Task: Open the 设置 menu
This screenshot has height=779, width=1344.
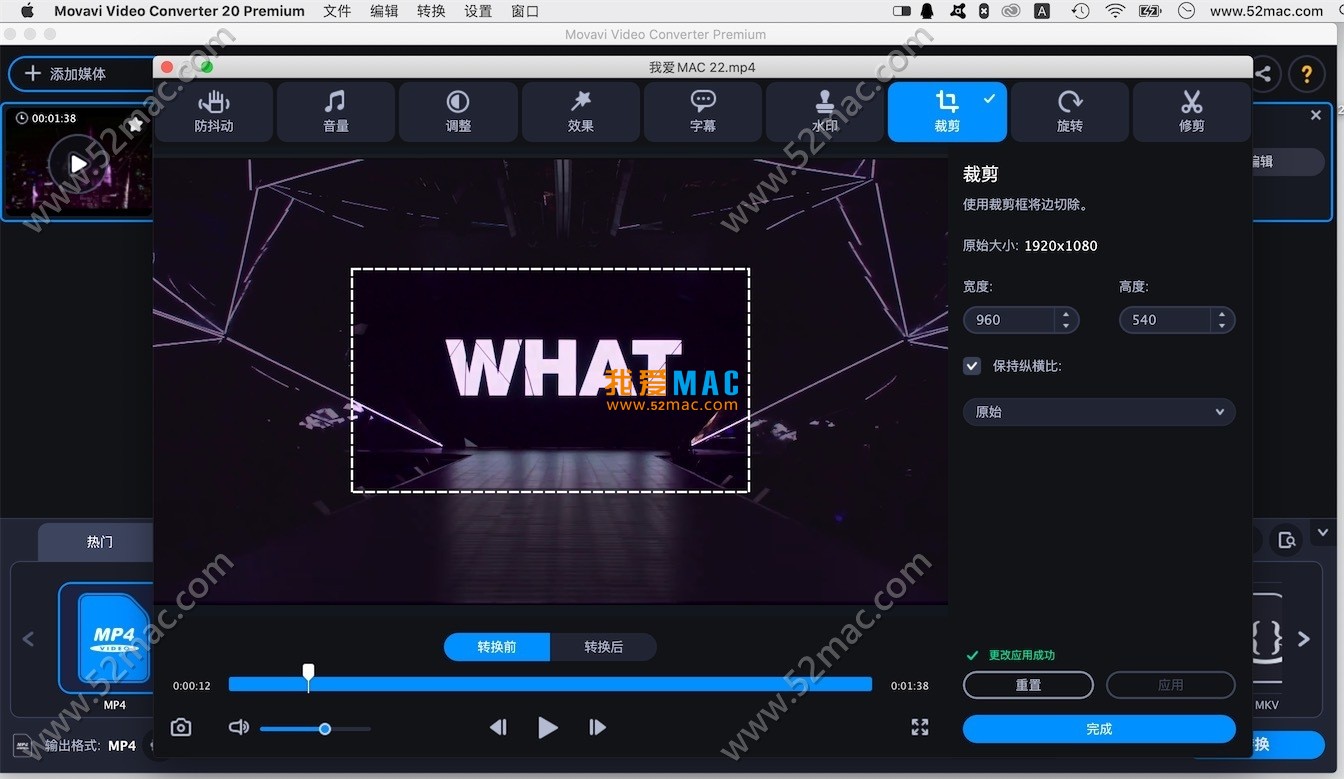Action: [478, 11]
